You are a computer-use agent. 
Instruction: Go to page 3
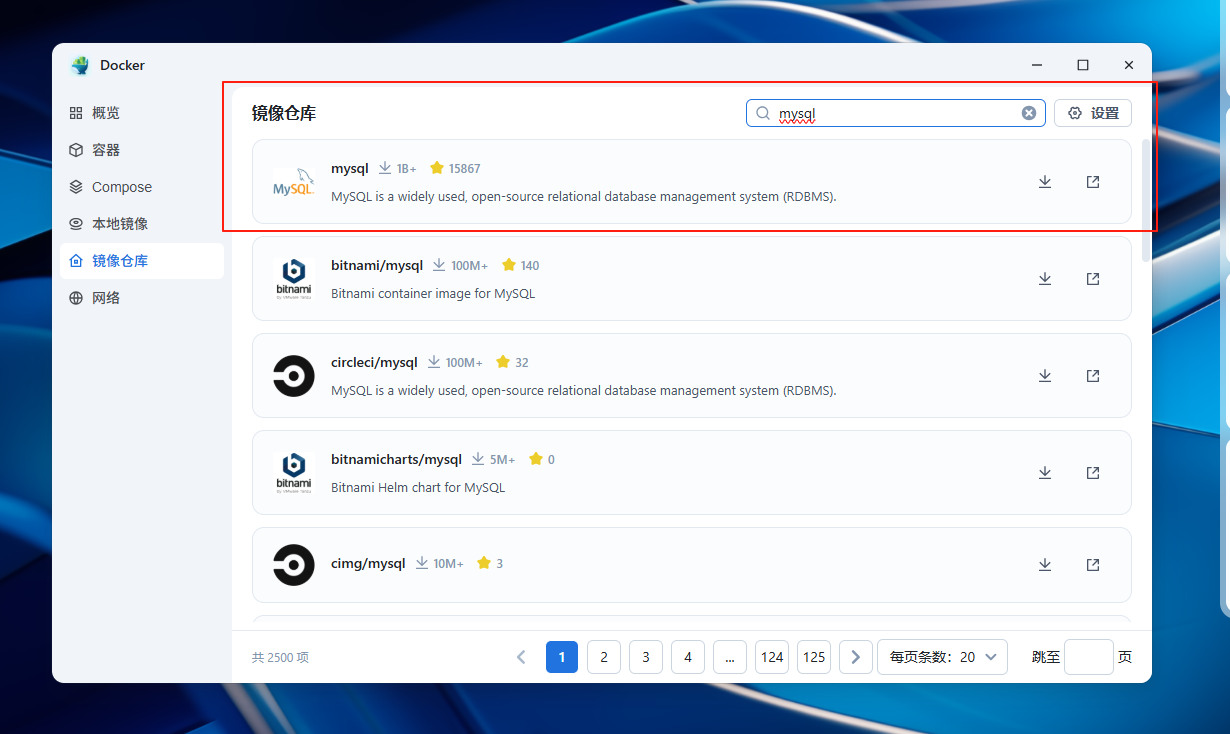(x=646, y=657)
